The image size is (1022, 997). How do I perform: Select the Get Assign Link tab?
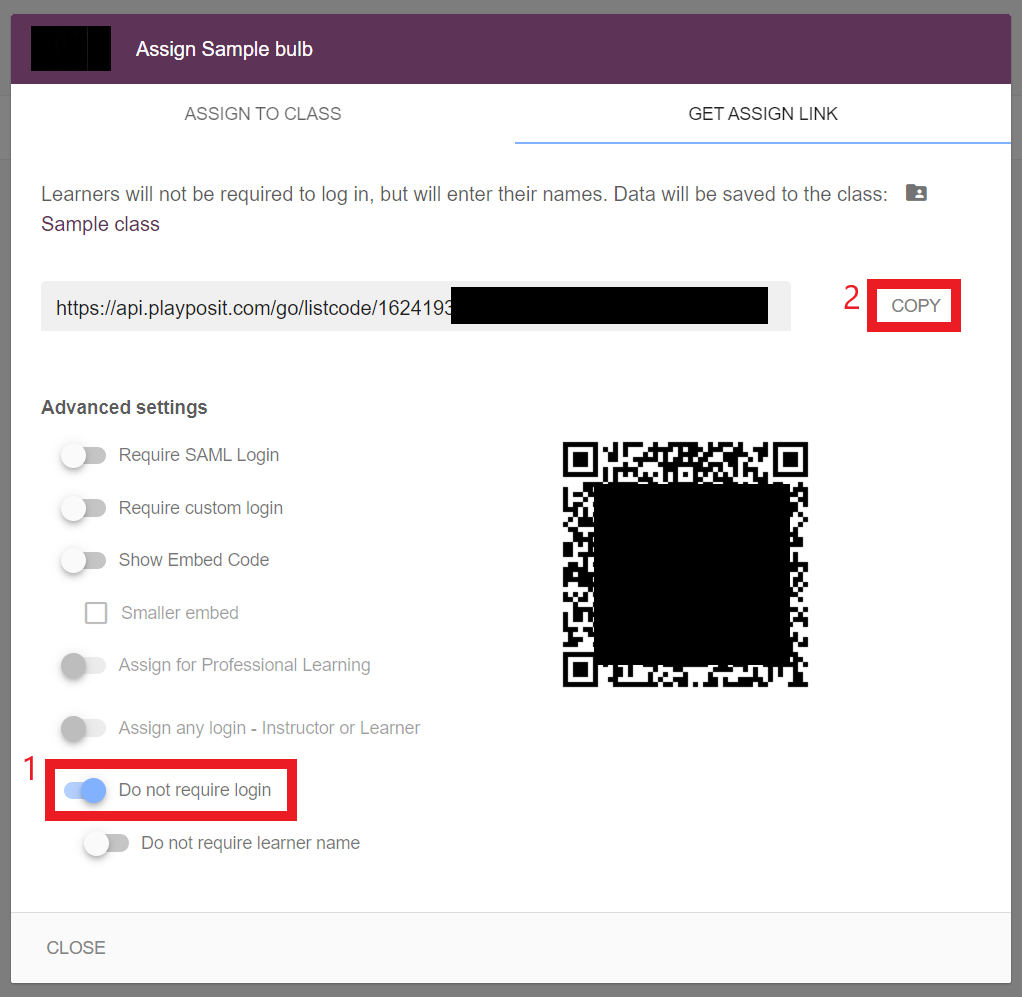pyautogui.click(x=763, y=113)
